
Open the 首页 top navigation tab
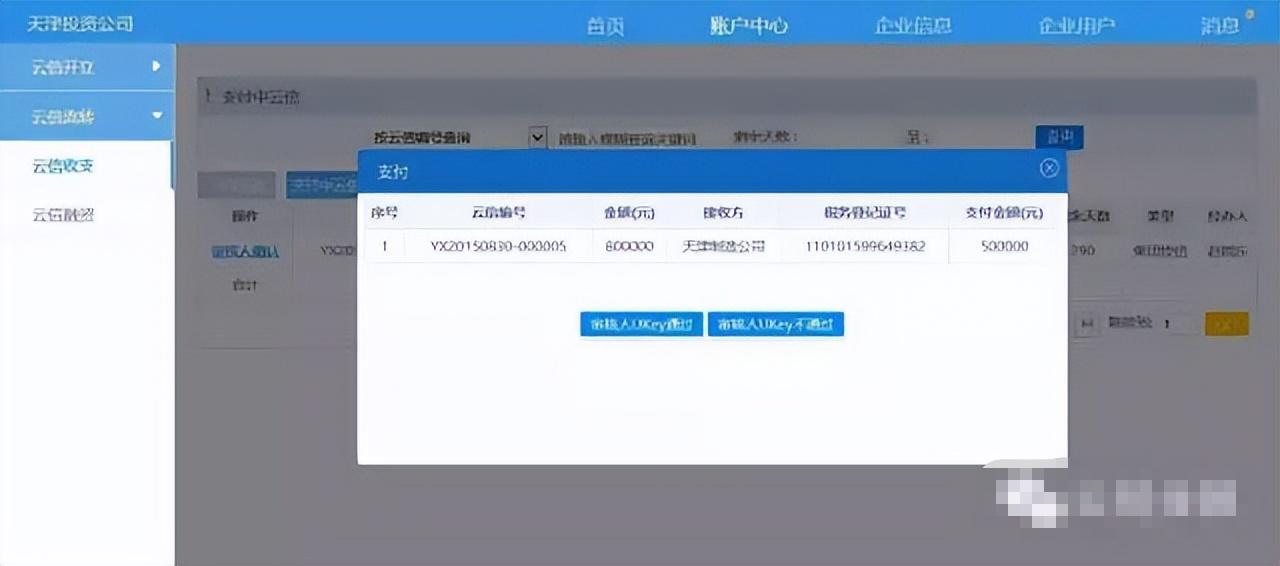[x=605, y=26]
